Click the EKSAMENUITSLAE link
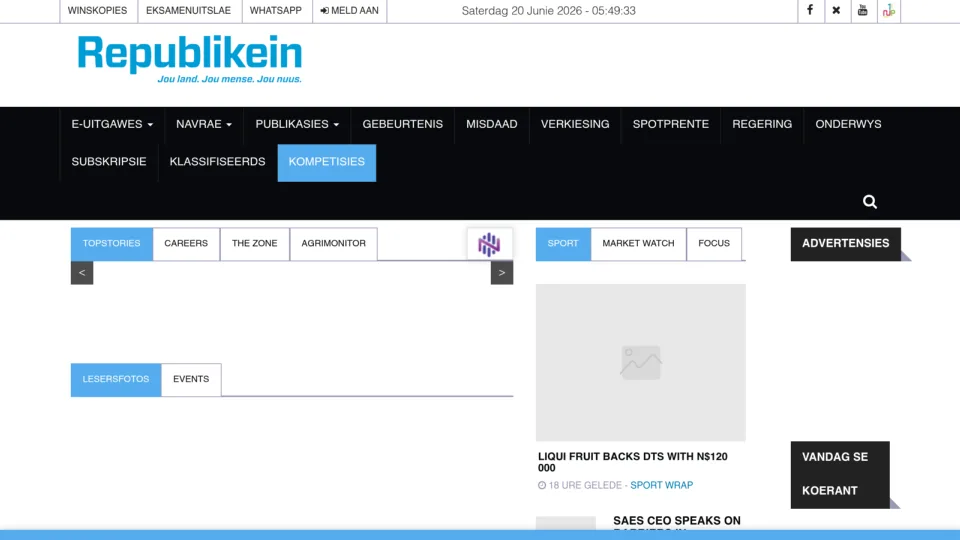 coord(189,10)
